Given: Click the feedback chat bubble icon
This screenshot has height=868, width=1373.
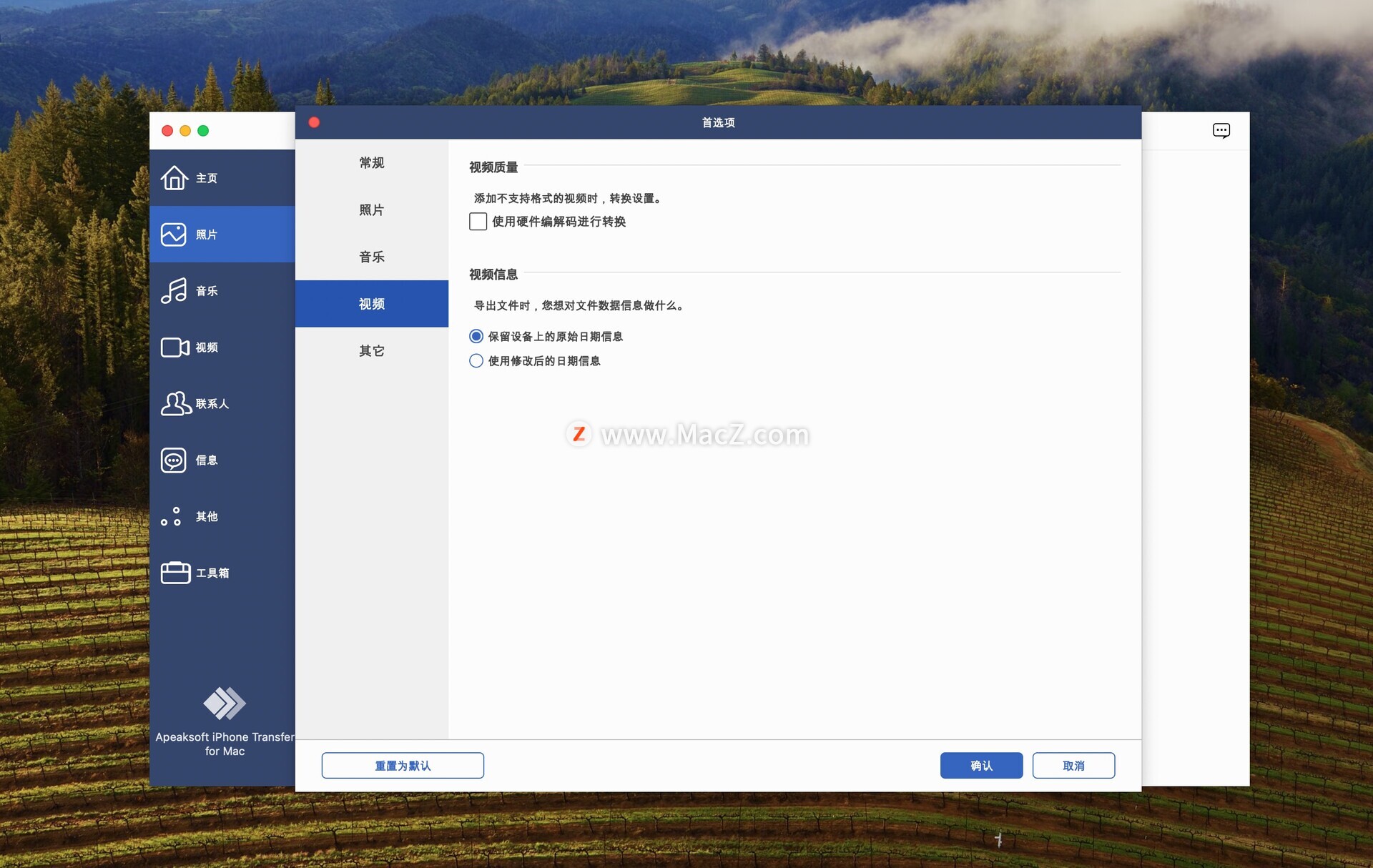Looking at the screenshot, I should [x=1221, y=131].
